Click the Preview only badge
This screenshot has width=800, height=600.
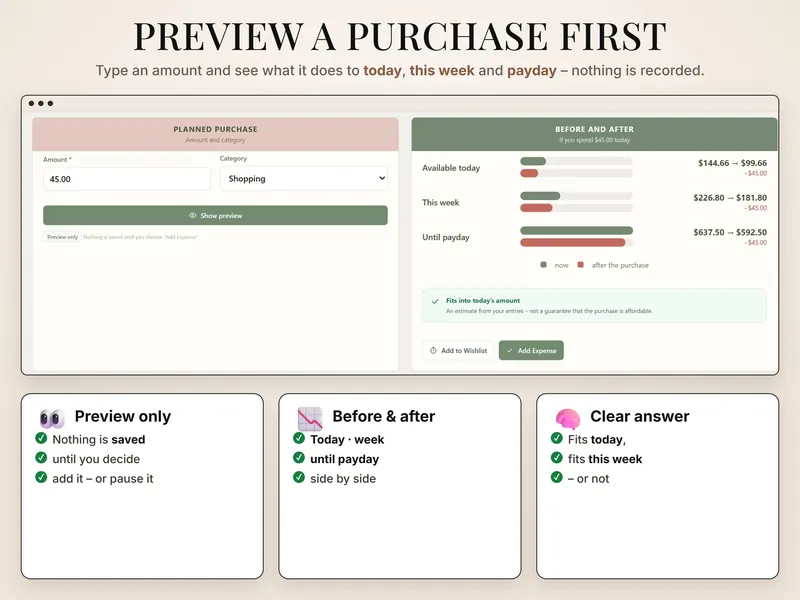coord(62,237)
